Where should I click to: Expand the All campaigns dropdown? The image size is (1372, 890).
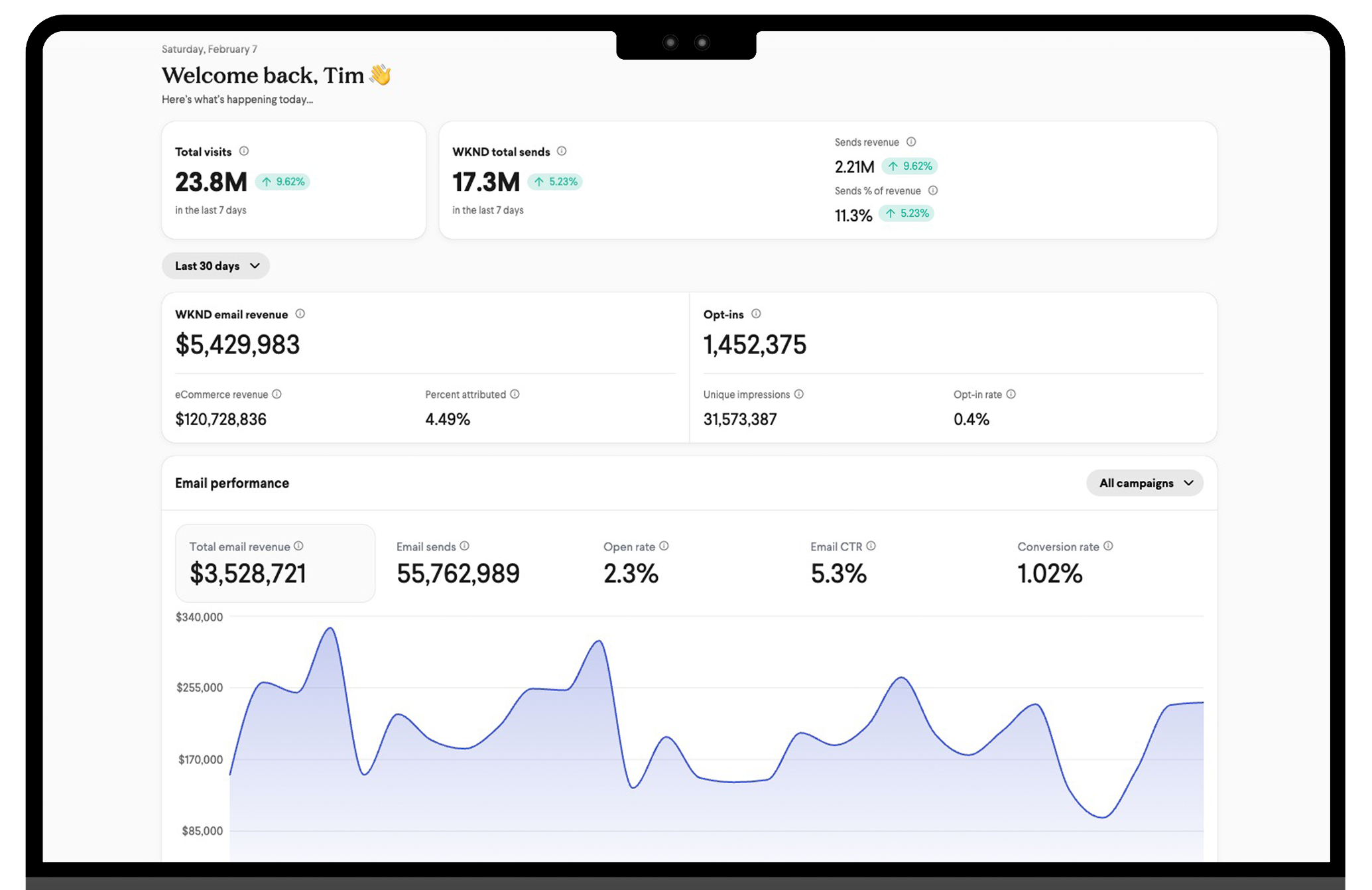[x=1145, y=483]
